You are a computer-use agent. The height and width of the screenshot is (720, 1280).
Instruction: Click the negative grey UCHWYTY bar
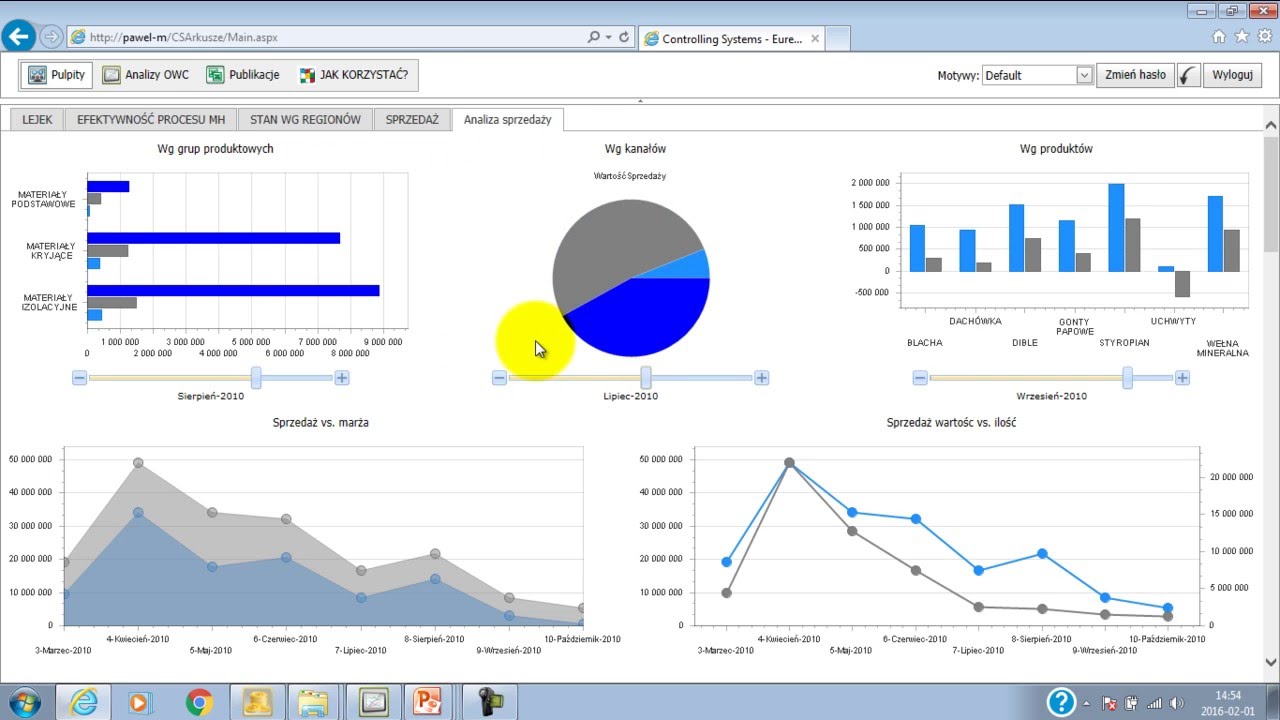[x=1182, y=284]
